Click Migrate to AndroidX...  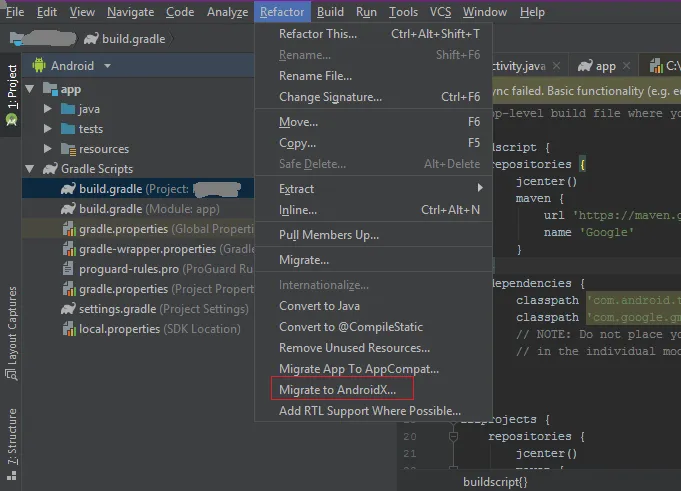pos(374,390)
